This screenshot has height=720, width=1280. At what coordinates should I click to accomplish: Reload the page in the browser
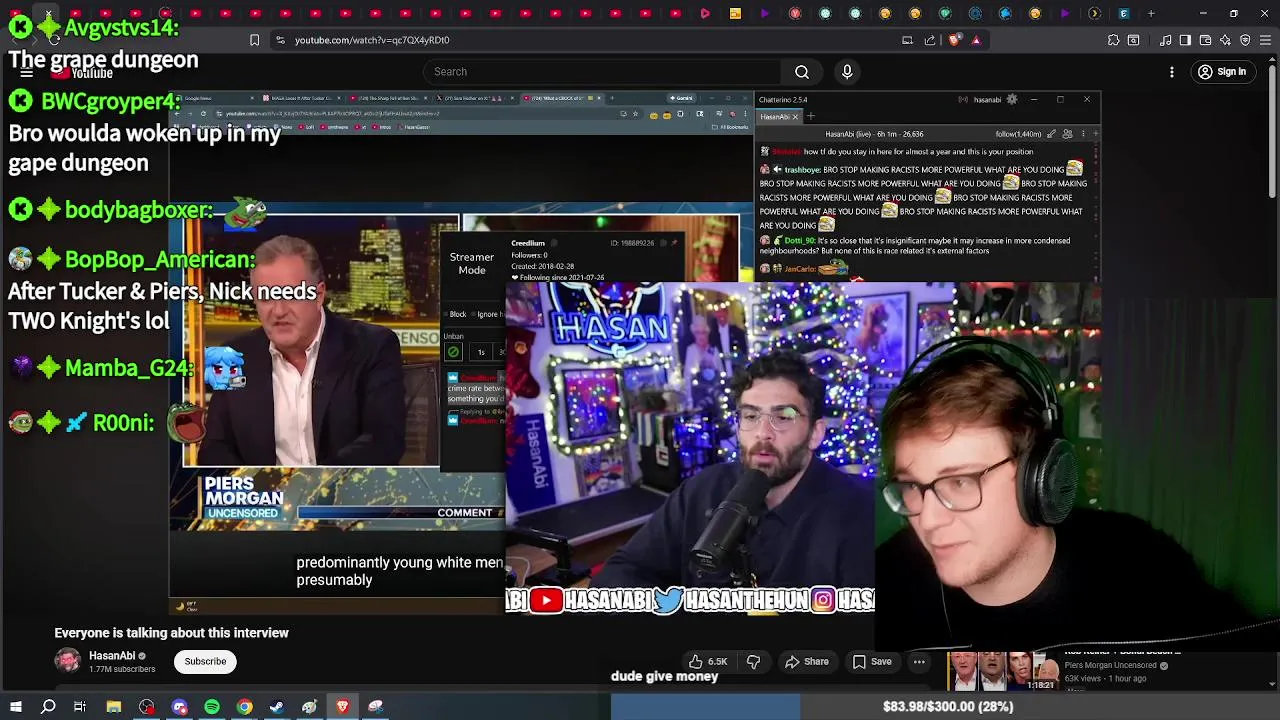tap(54, 40)
